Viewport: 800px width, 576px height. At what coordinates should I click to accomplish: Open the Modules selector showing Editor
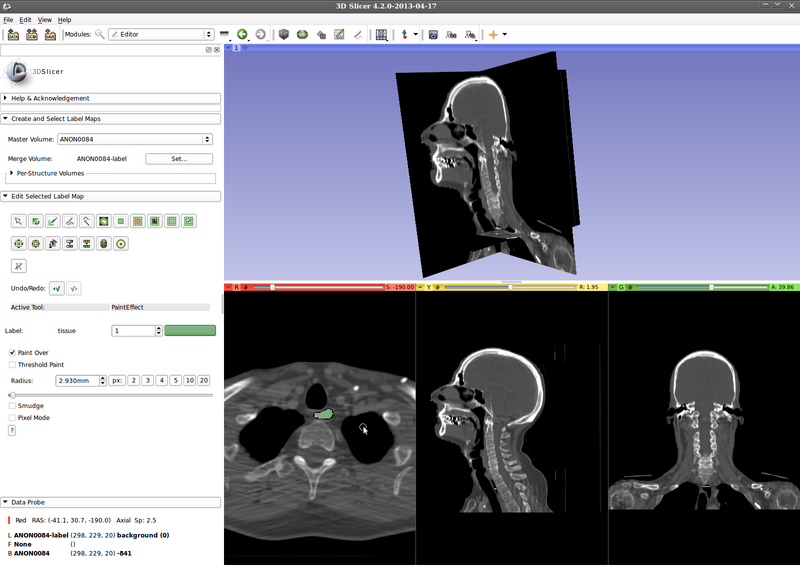click(x=160, y=34)
